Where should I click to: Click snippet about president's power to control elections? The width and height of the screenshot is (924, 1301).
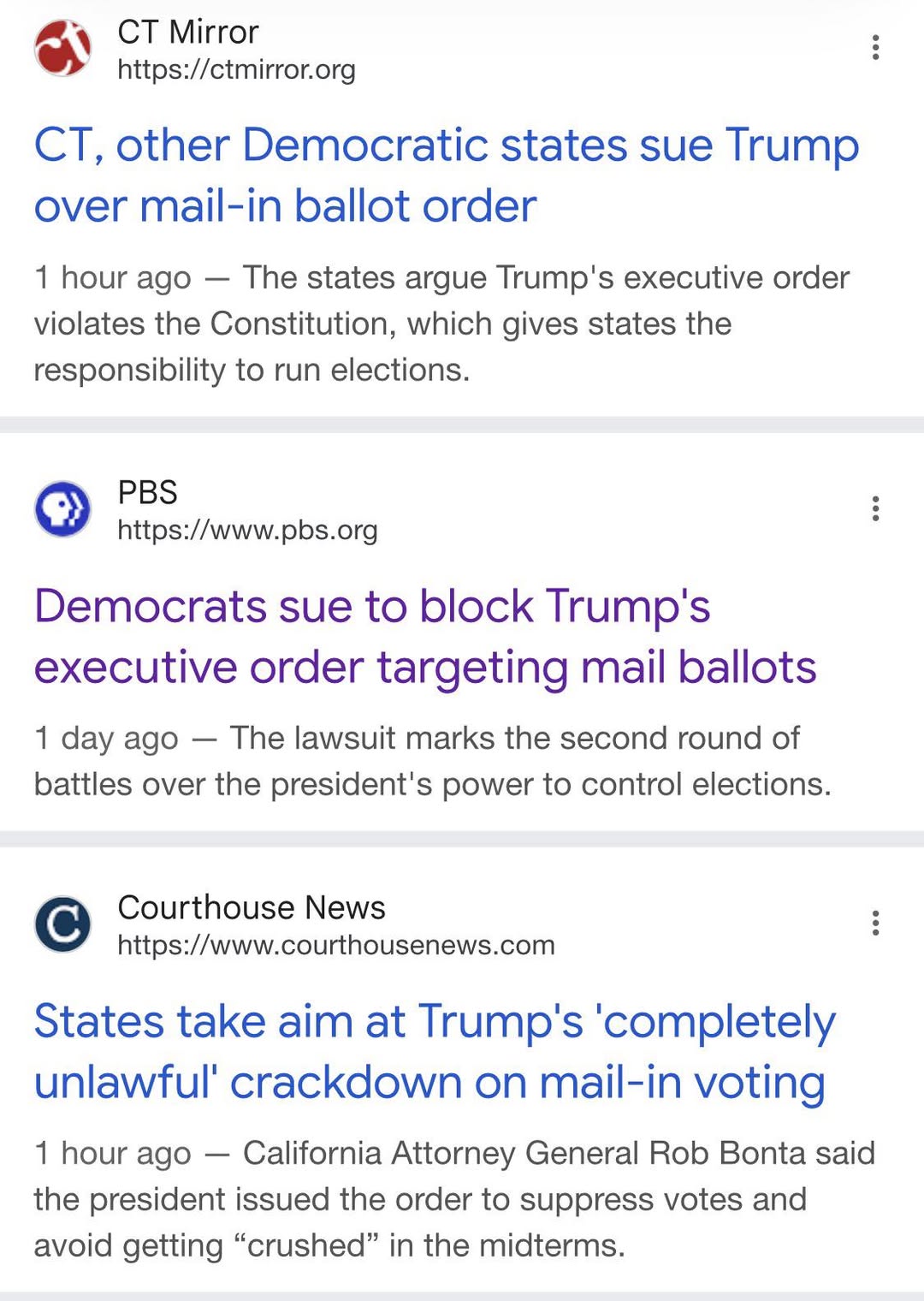pos(432,785)
